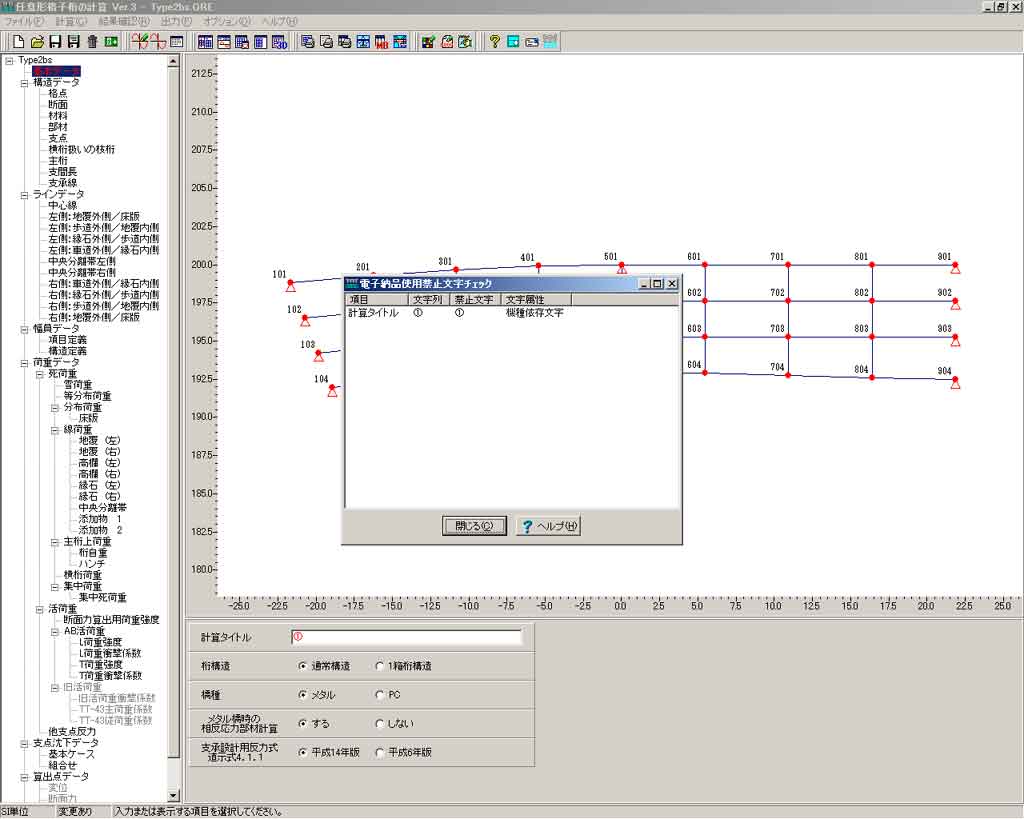Choose 平成14年版 reaction formula option
The image size is (1024, 819).
coord(302,752)
